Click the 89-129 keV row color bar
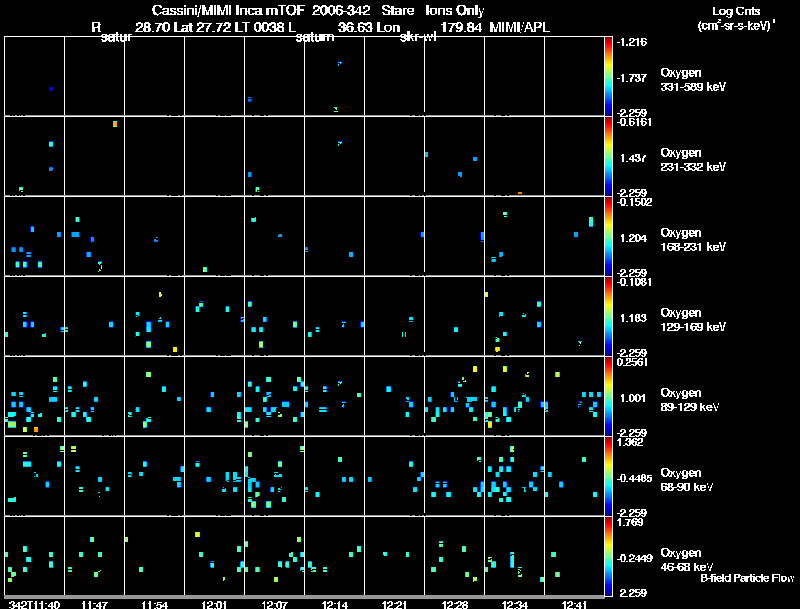Image resolution: width=800 pixels, height=609 pixels. coord(608,396)
